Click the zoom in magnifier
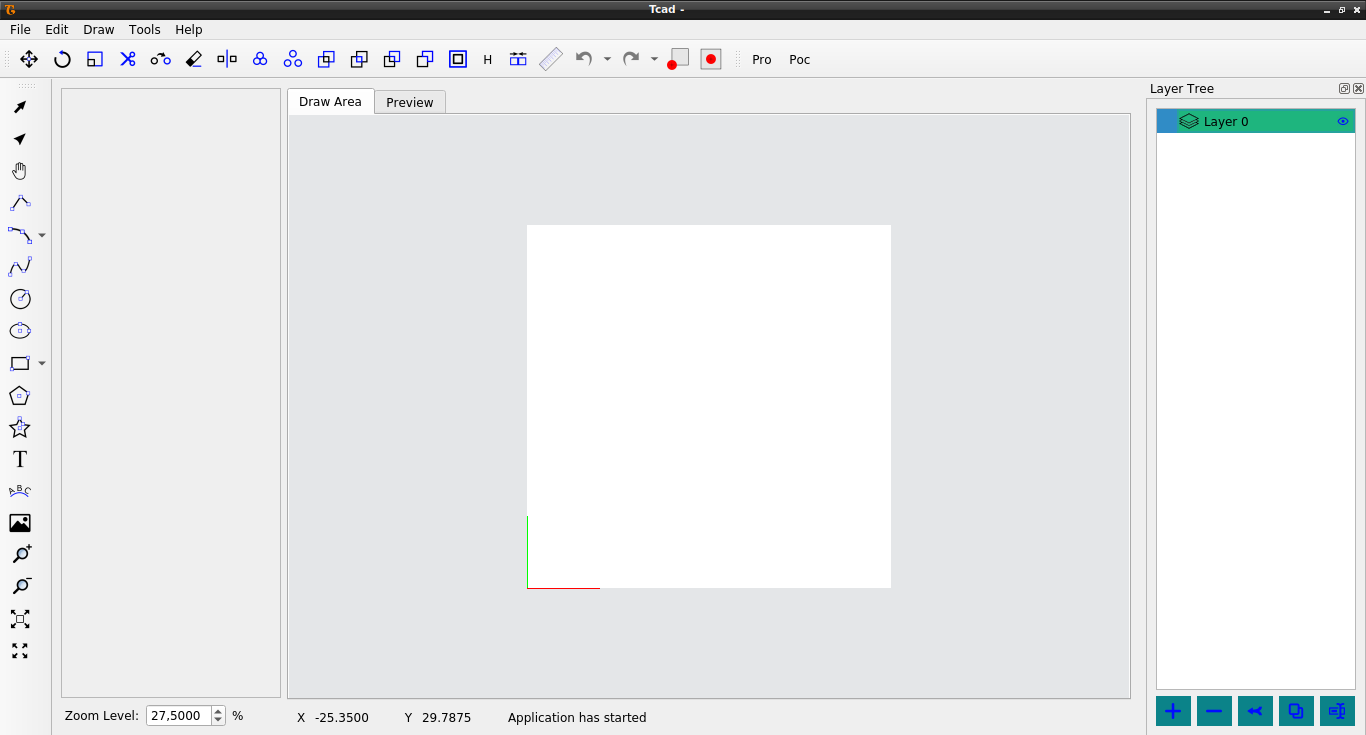This screenshot has height=735, width=1366. [x=20, y=555]
